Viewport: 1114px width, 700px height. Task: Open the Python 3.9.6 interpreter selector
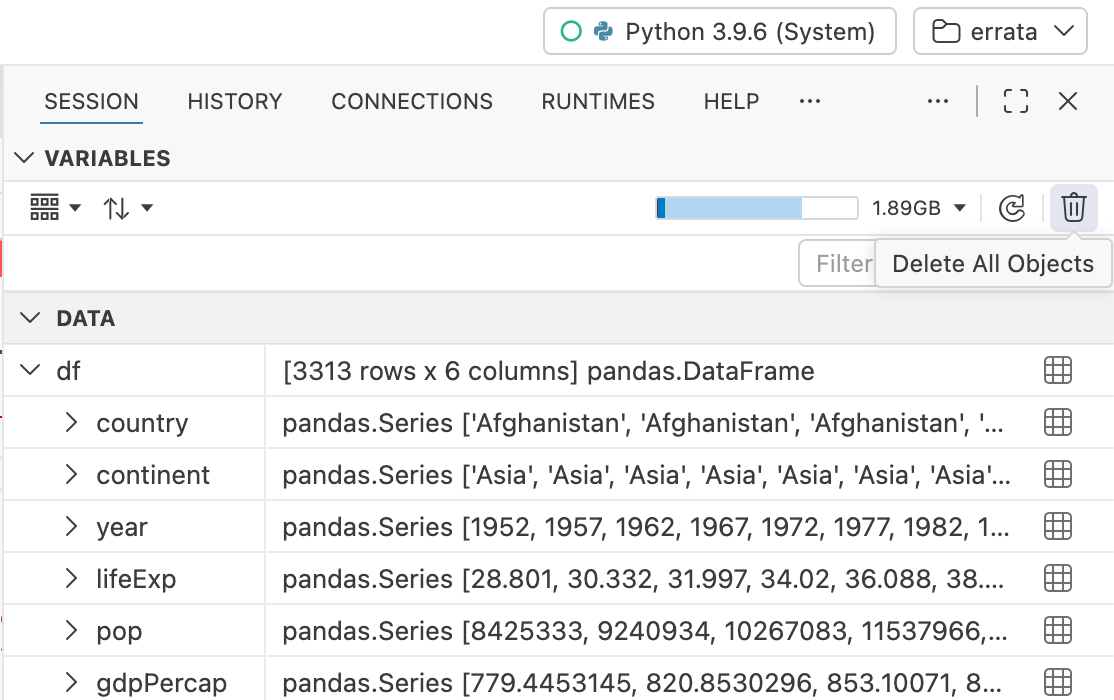pyautogui.click(x=719, y=31)
